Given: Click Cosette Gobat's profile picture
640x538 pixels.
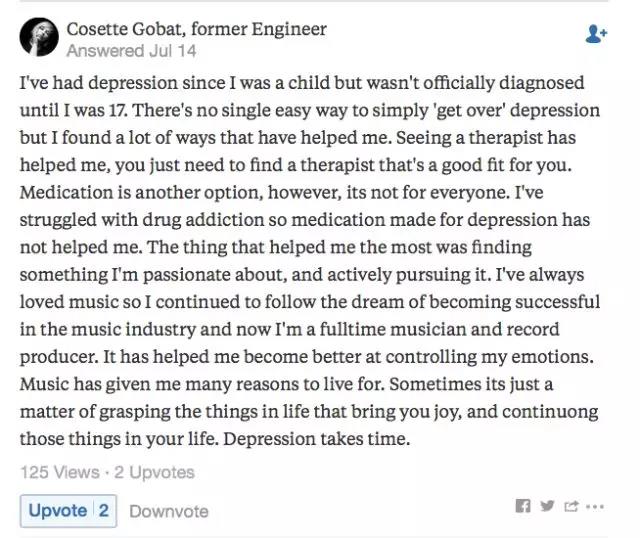Looking at the screenshot, I should (x=39, y=37).
